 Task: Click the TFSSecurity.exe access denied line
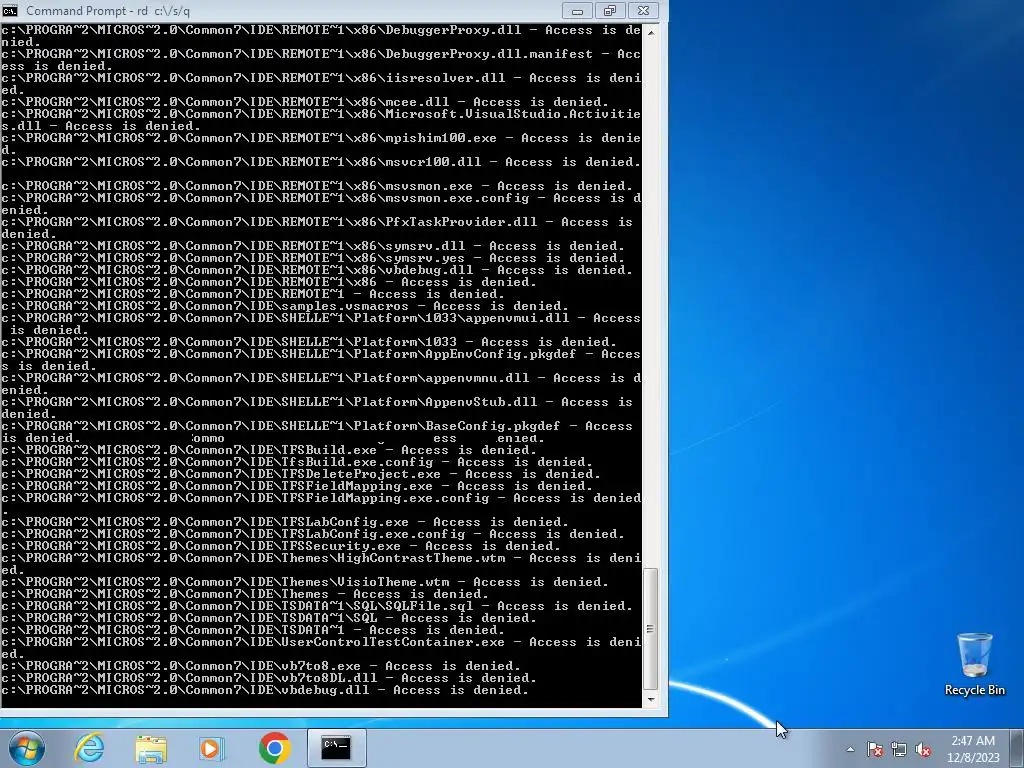point(281,546)
